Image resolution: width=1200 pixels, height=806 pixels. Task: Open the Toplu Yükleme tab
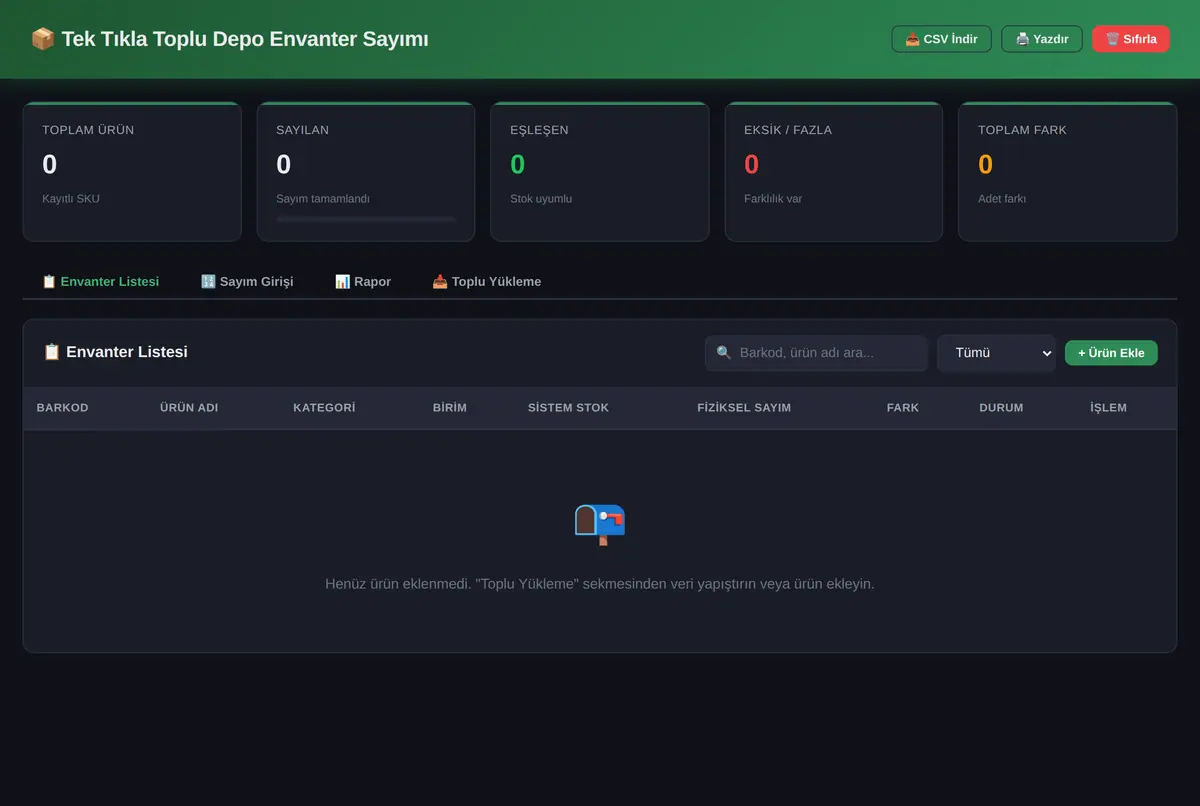point(487,281)
